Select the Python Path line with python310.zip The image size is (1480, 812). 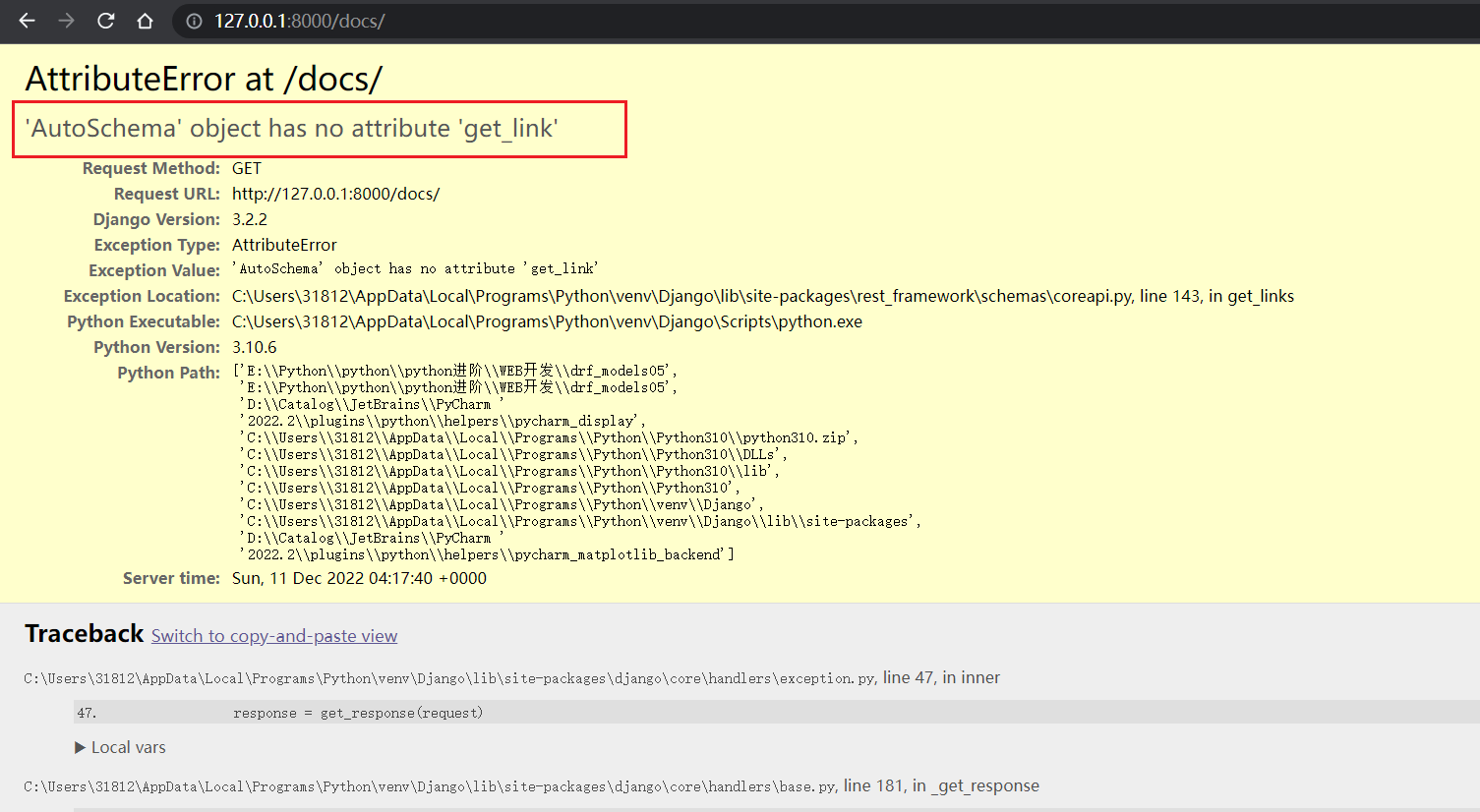click(x=549, y=437)
